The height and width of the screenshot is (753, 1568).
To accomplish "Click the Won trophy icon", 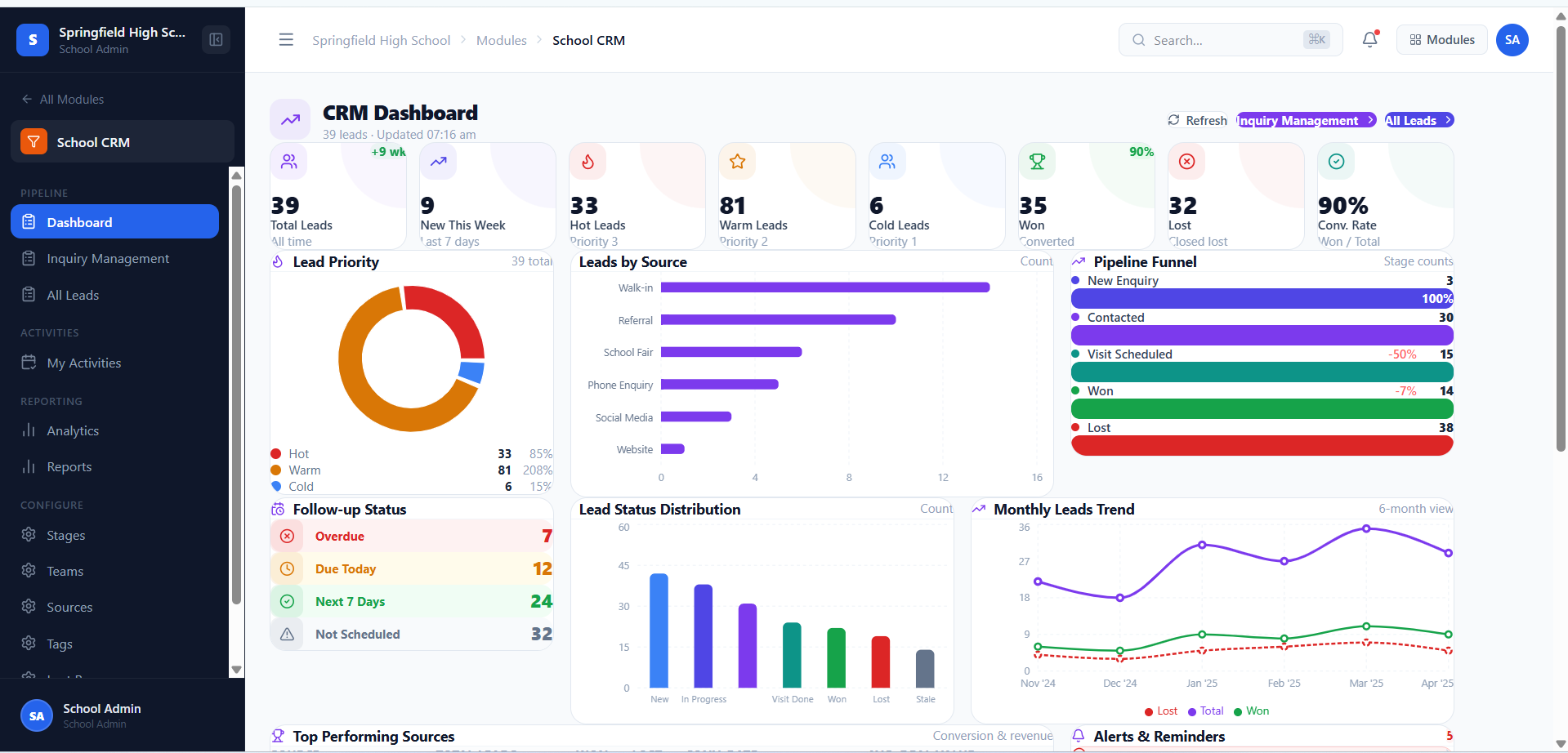I will (x=1037, y=162).
